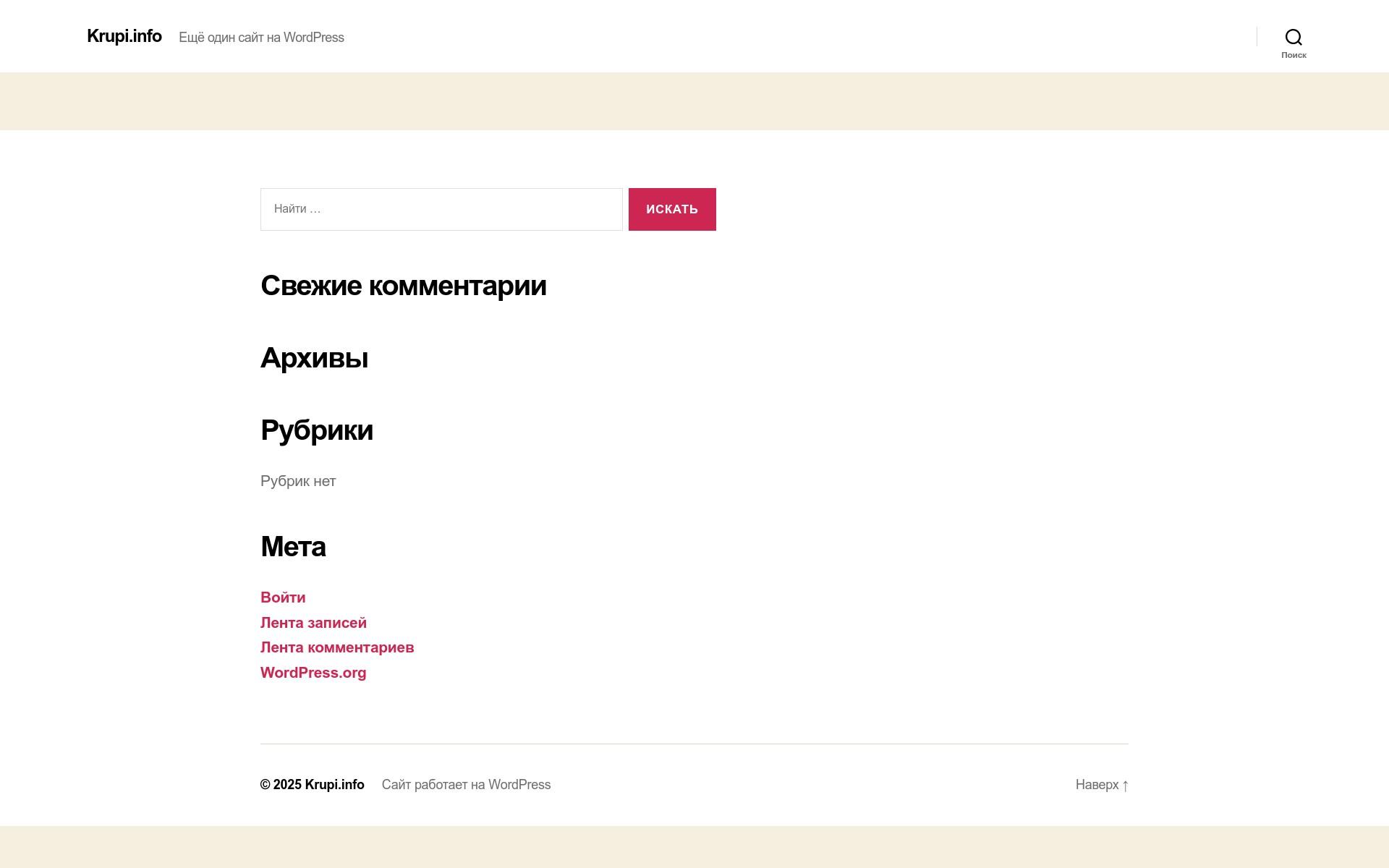Click the up arrow beside Наверх

[x=1125, y=786]
